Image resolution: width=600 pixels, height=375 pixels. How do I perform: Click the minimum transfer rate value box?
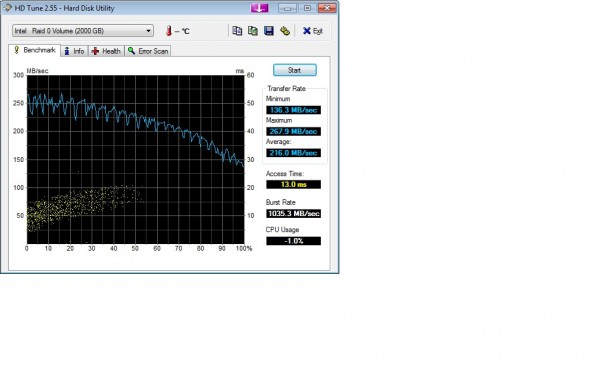(x=293, y=110)
